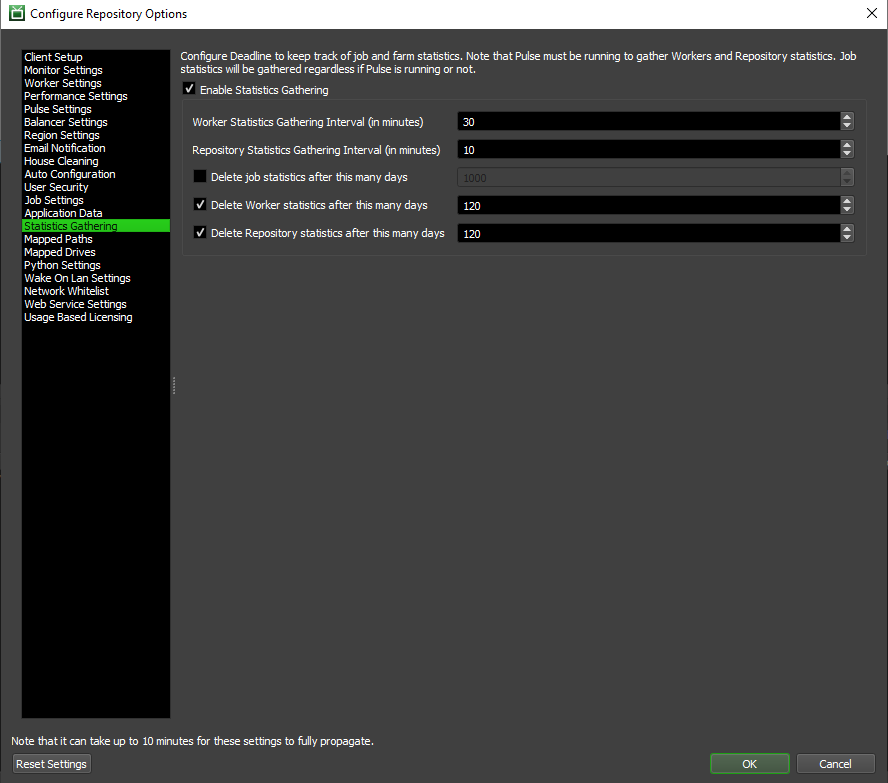Click the Deadline app icon in title bar
Image resolution: width=888 pixels, height=783 pixels.
pos(17,13)
